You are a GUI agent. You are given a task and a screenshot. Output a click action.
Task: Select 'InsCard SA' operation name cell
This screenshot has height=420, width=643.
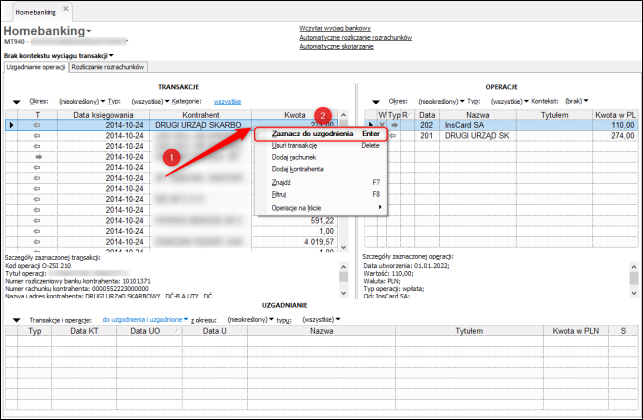pos(478,125)
